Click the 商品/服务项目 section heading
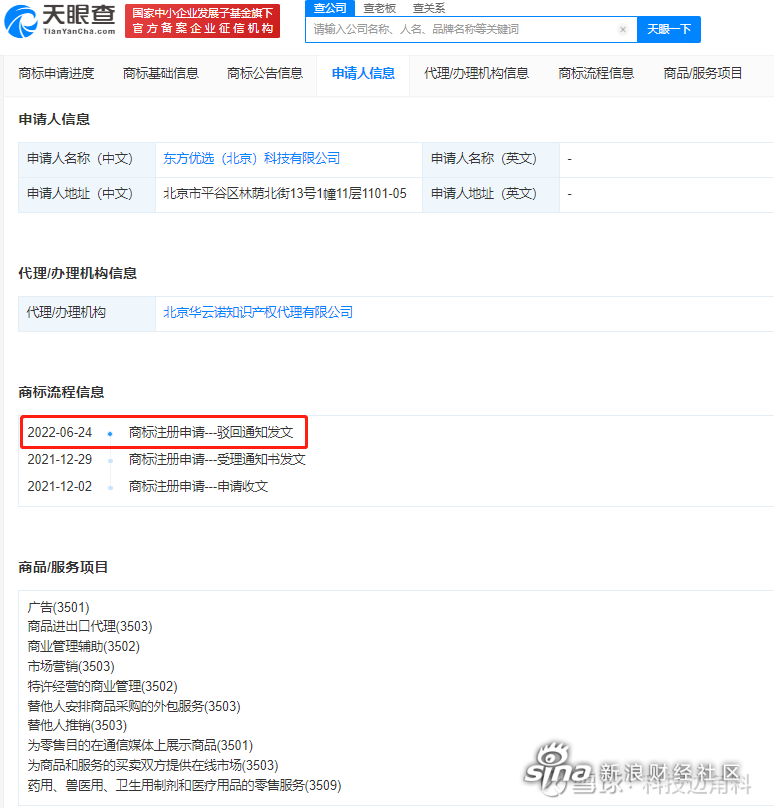 [x=63, y=567]
